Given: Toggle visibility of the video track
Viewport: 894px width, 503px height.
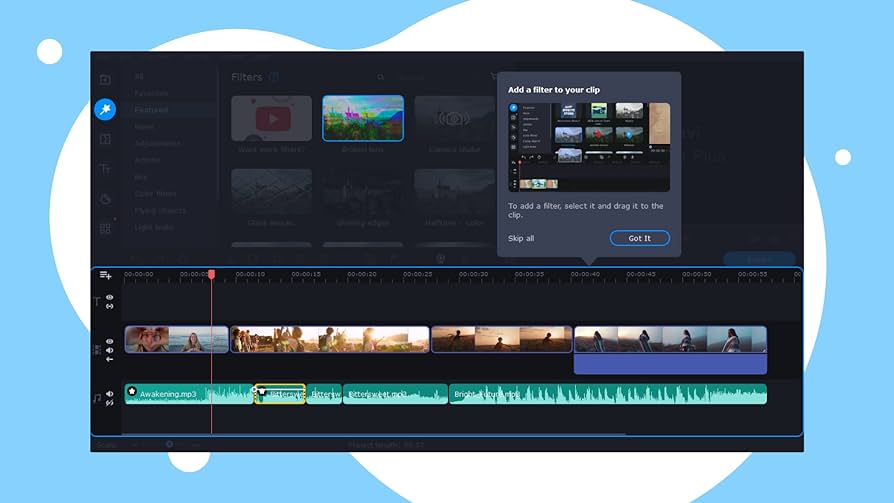Looking at the screenshot, I should point(110,341).
